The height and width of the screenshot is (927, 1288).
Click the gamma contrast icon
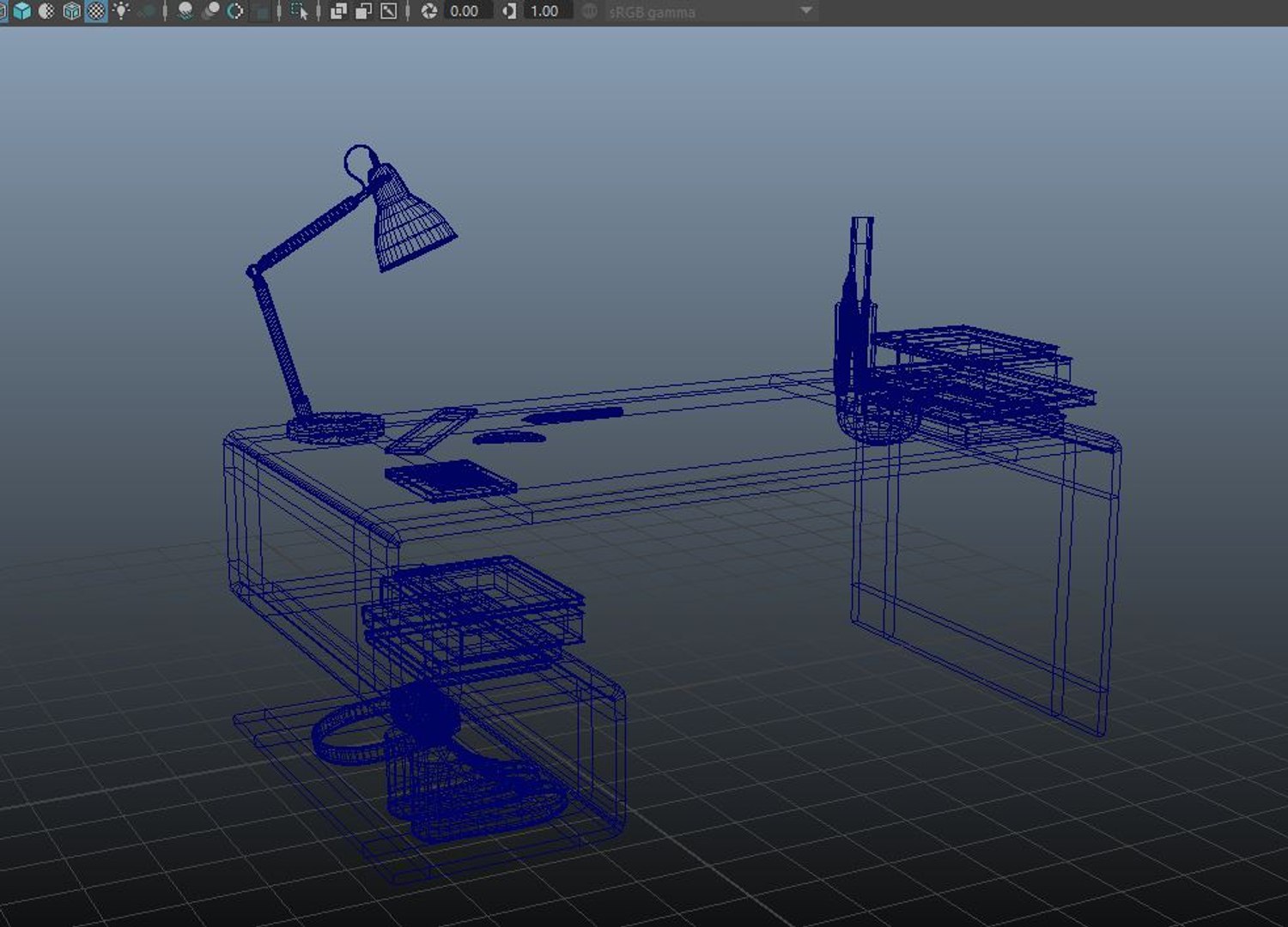point(509,11)
